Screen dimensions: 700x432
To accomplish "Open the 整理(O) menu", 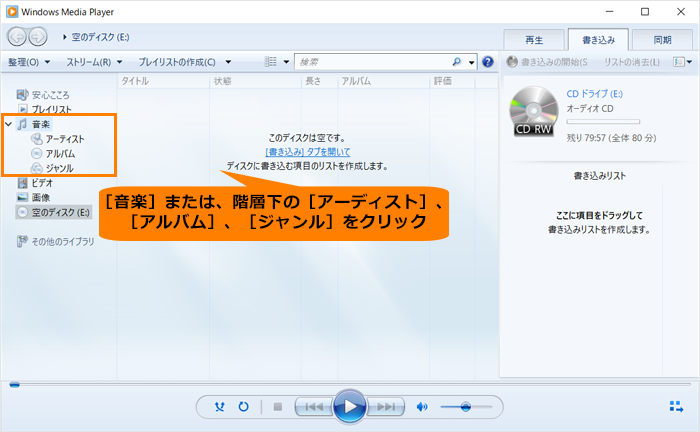I will tap(29, 62).
